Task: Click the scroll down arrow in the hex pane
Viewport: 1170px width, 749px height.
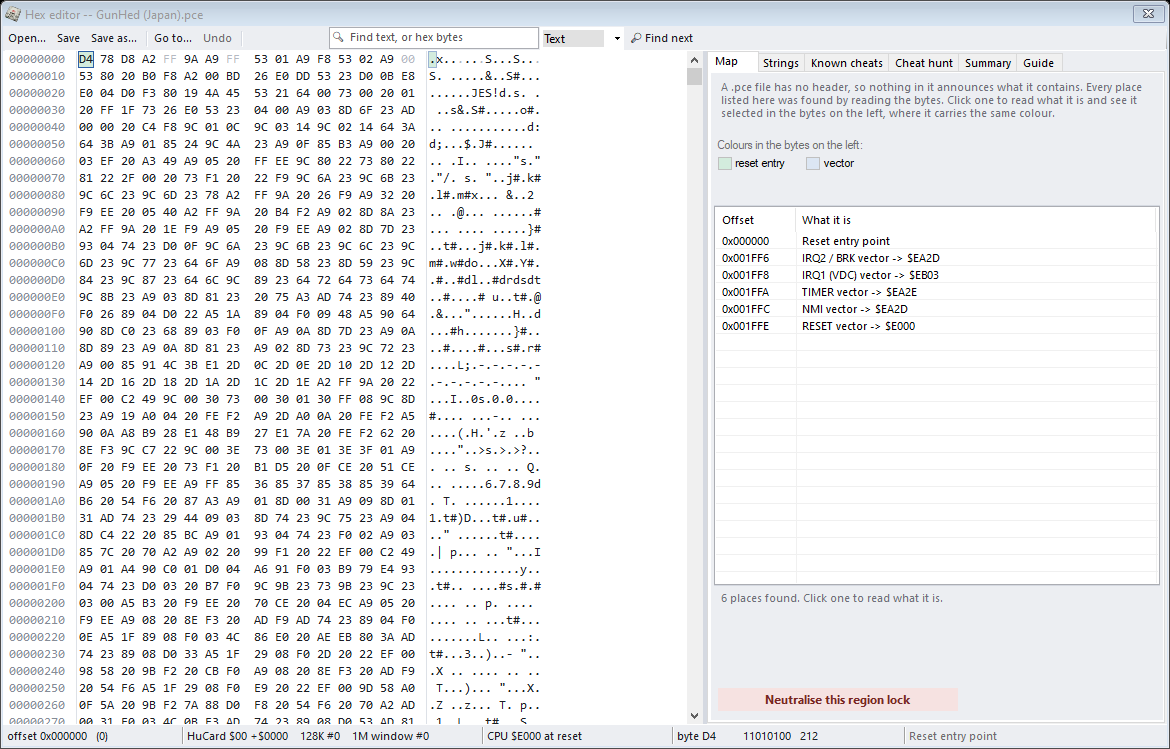Action: (x=694, y=715)
